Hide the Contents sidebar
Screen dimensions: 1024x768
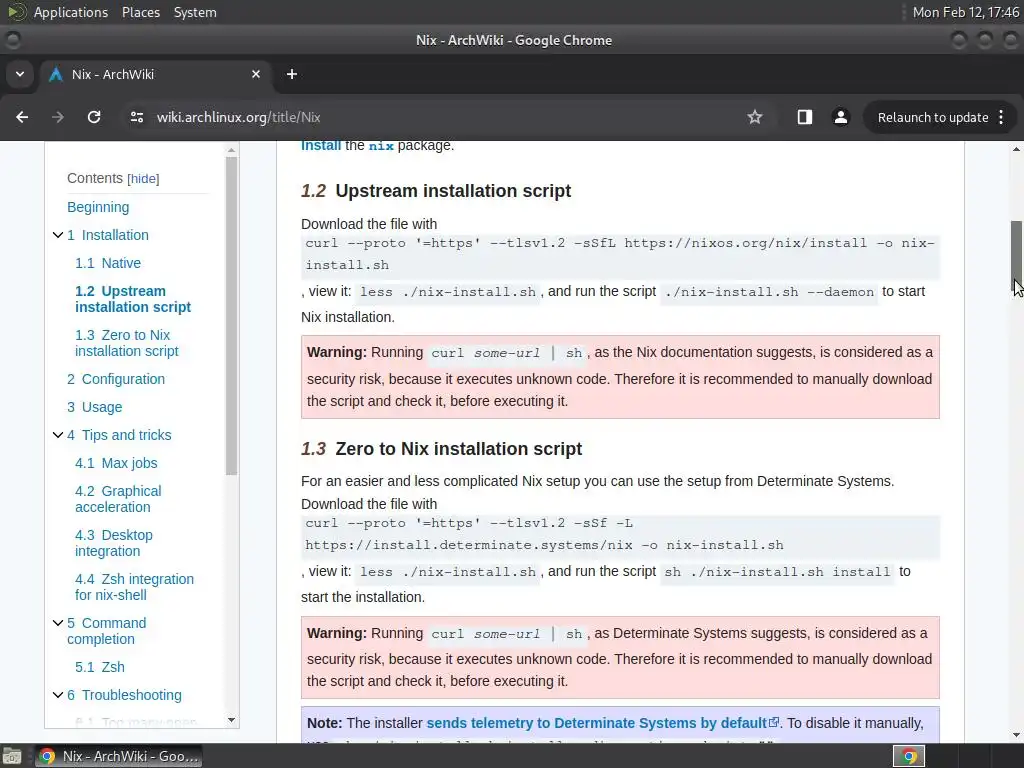coord(143,179)
